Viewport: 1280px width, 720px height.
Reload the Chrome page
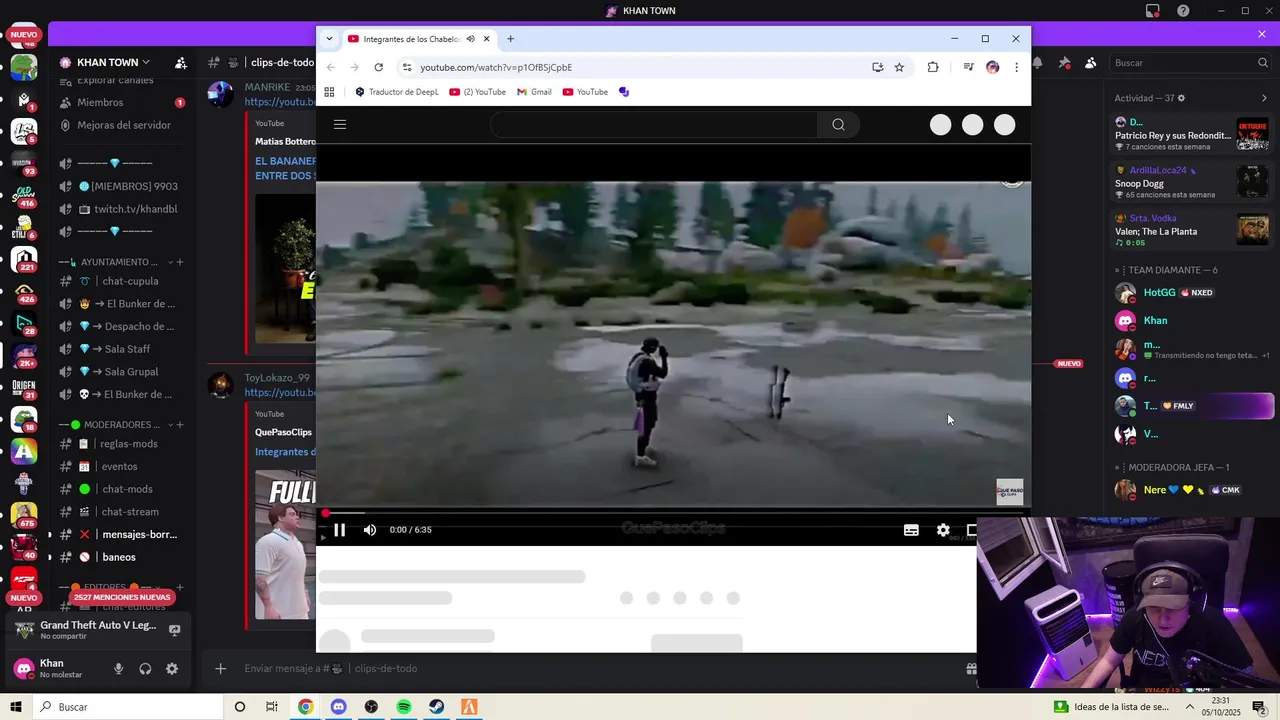pos(378,67)
